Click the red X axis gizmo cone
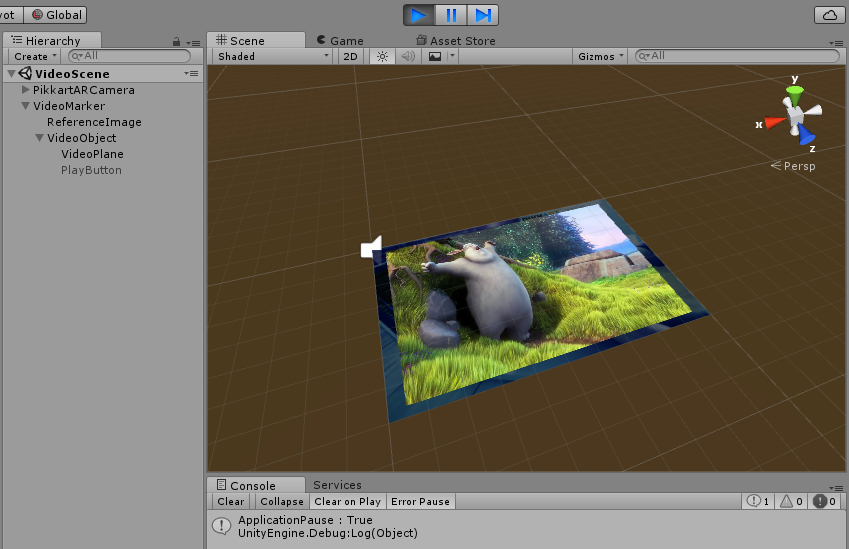The image size is (849, 549). pos(775,122)
